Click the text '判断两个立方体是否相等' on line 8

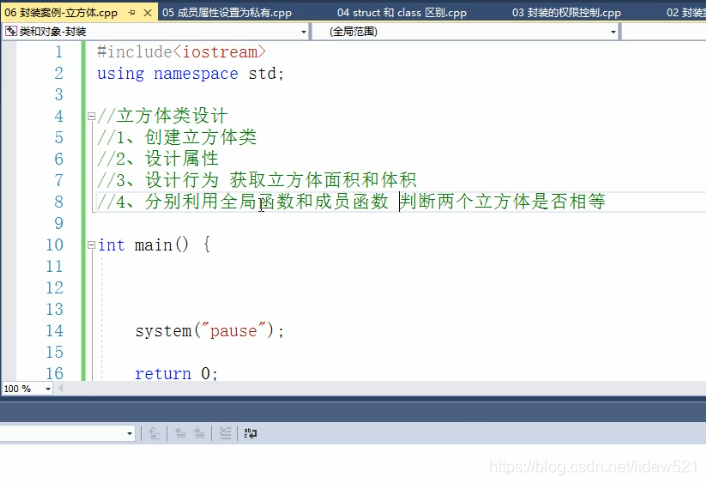click(x=503, y=201)
